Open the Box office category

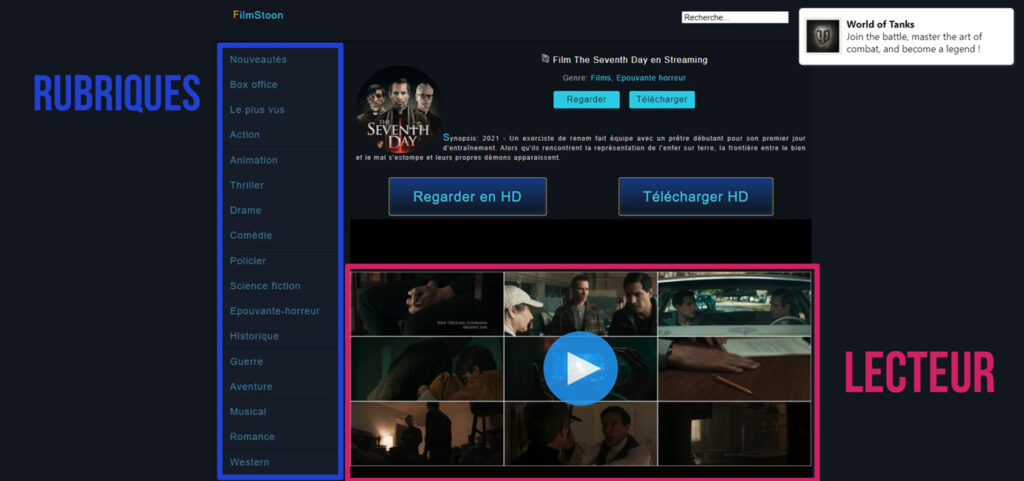click(x=253, y=85)
